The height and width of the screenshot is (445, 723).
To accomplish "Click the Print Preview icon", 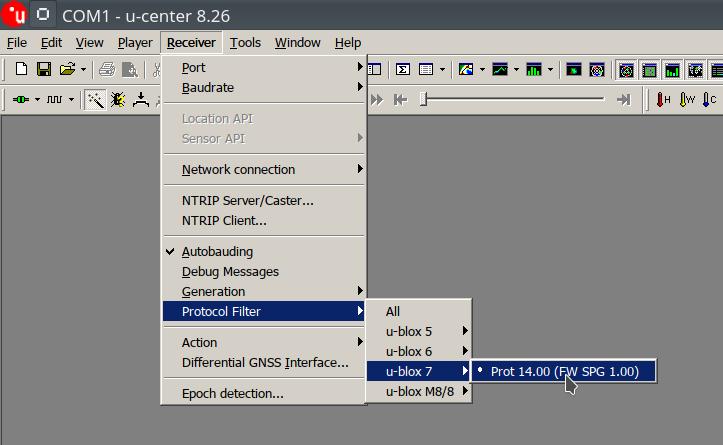I will 130,70.
